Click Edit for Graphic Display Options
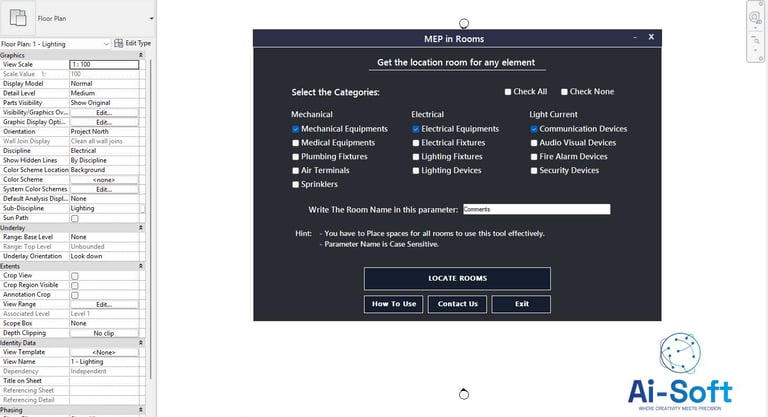Screen dimensions: 768x417 (104, 122)
